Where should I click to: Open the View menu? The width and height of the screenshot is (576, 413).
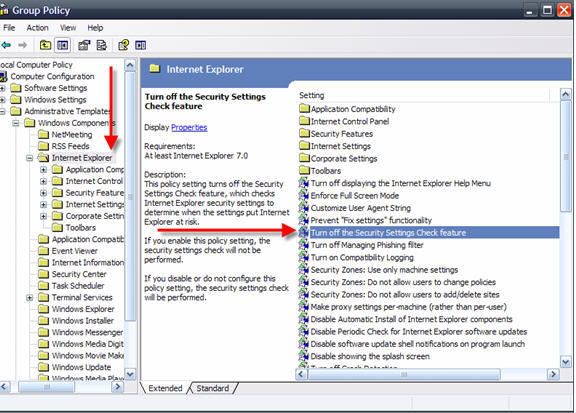pos(68,28)
